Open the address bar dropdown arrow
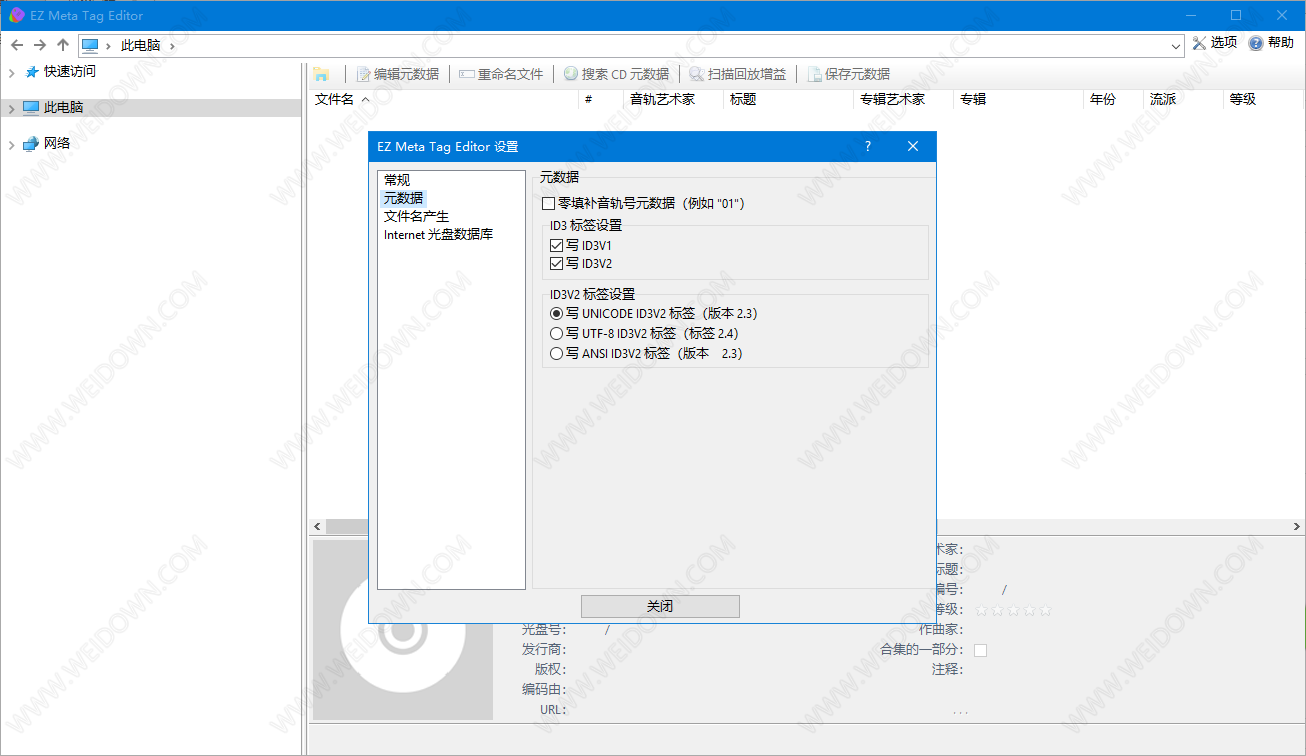 [1176, 46]
